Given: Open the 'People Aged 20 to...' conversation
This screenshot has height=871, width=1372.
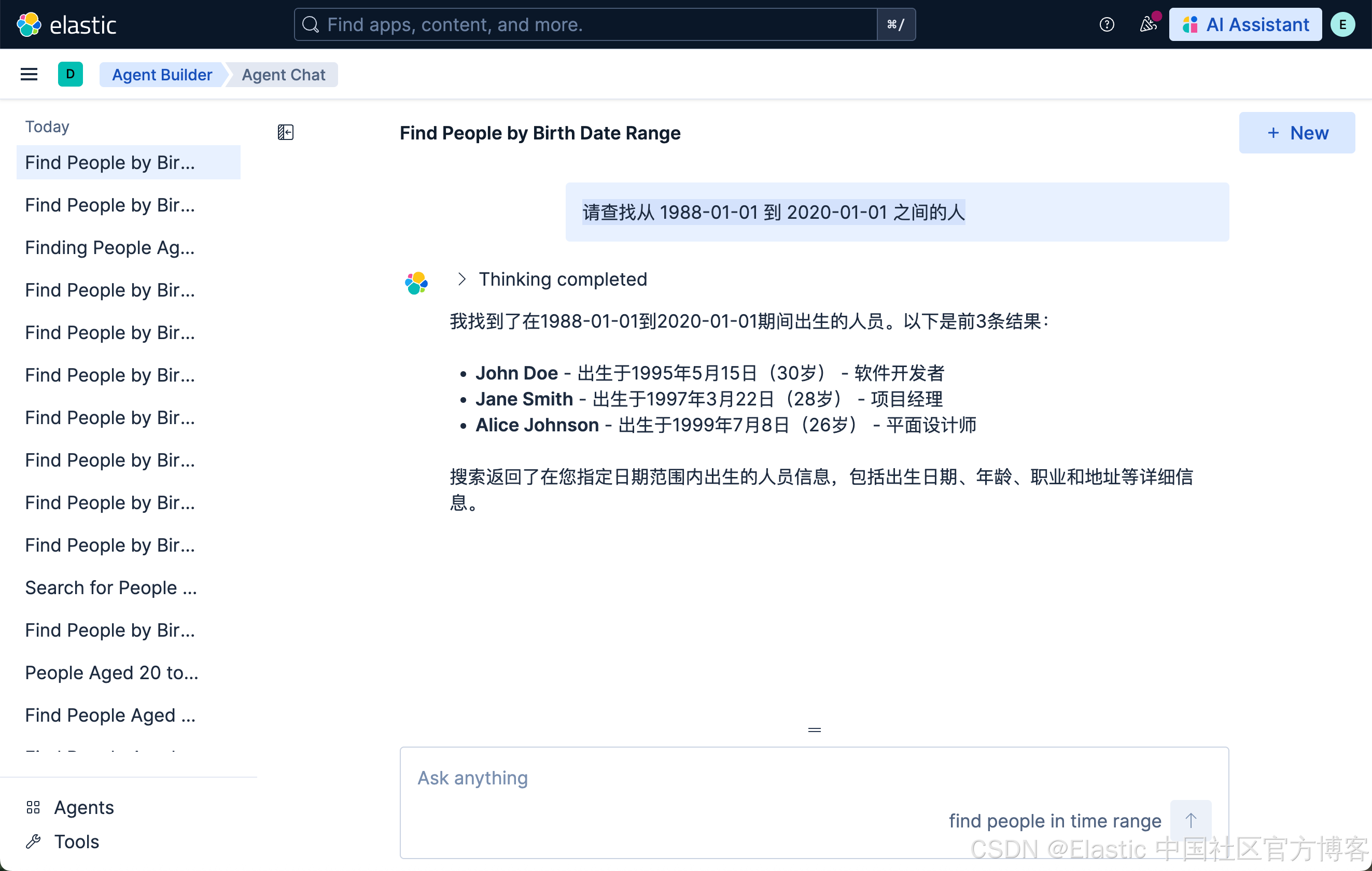Looking at the screenshot, I should point(111,673).
